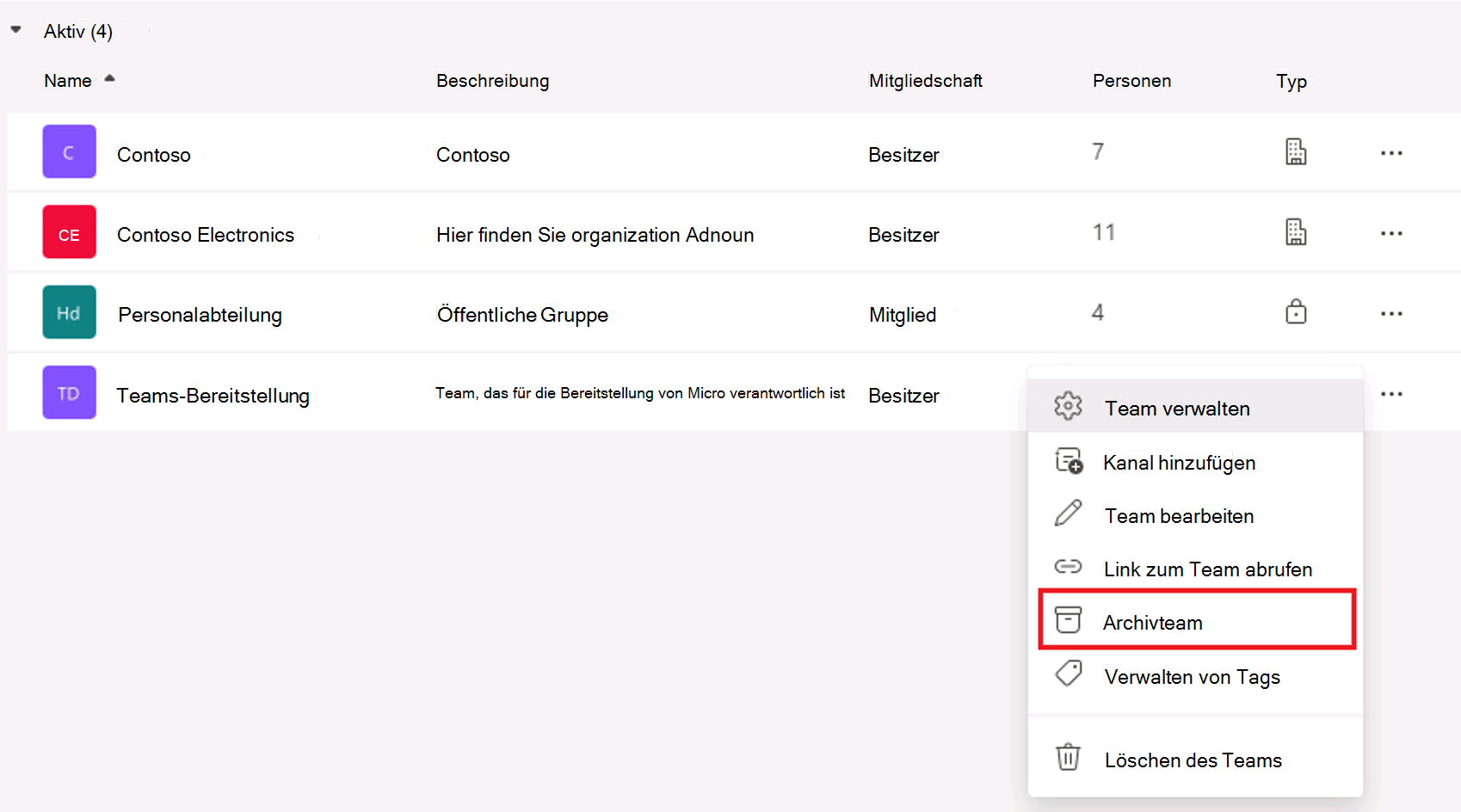Screen dimensions: 1461x812
Task: Click the org type icon for Contoso
Action: [x=1296, y=151]
